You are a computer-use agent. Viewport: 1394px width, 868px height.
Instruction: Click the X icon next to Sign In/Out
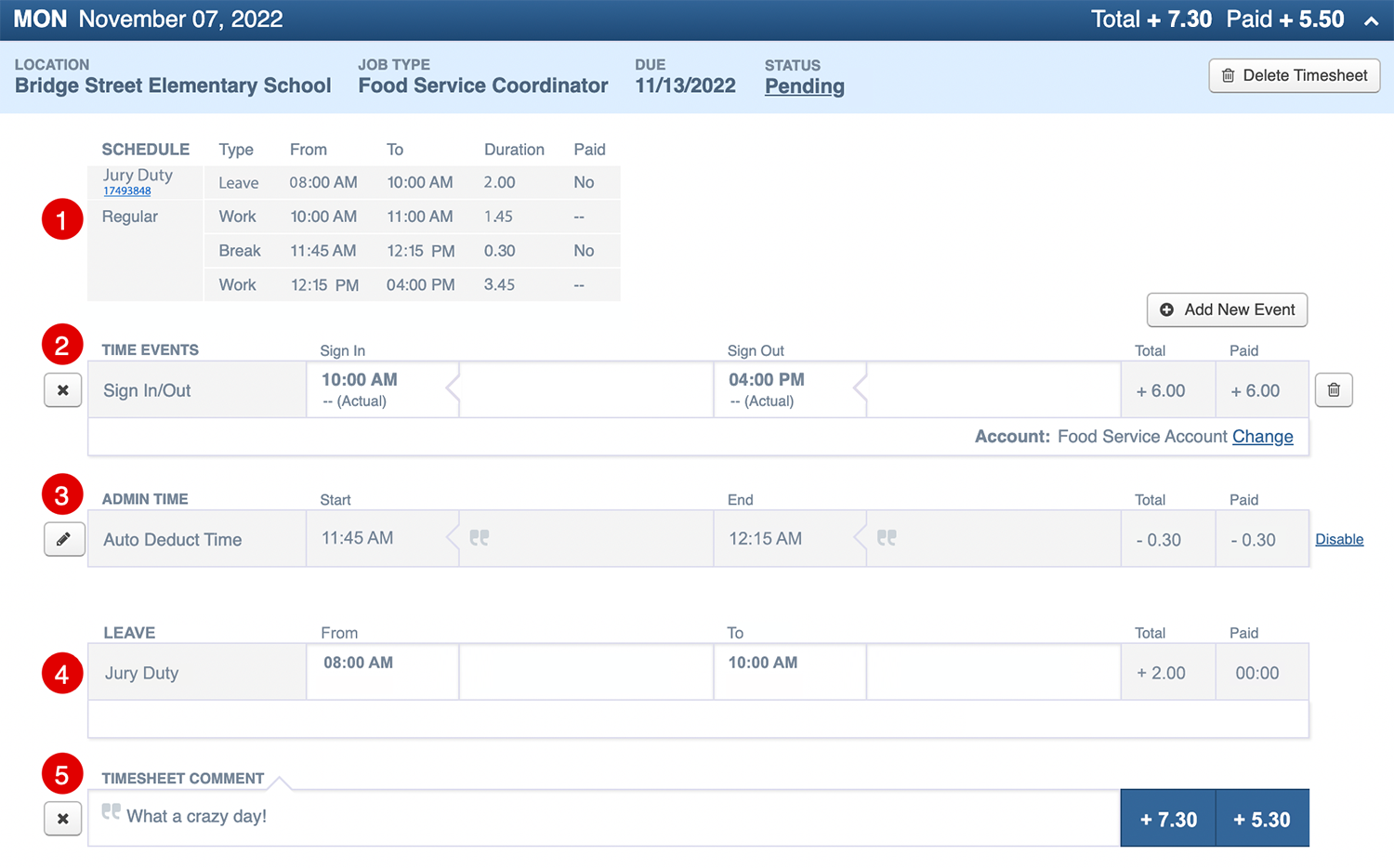tap(63, 390)
